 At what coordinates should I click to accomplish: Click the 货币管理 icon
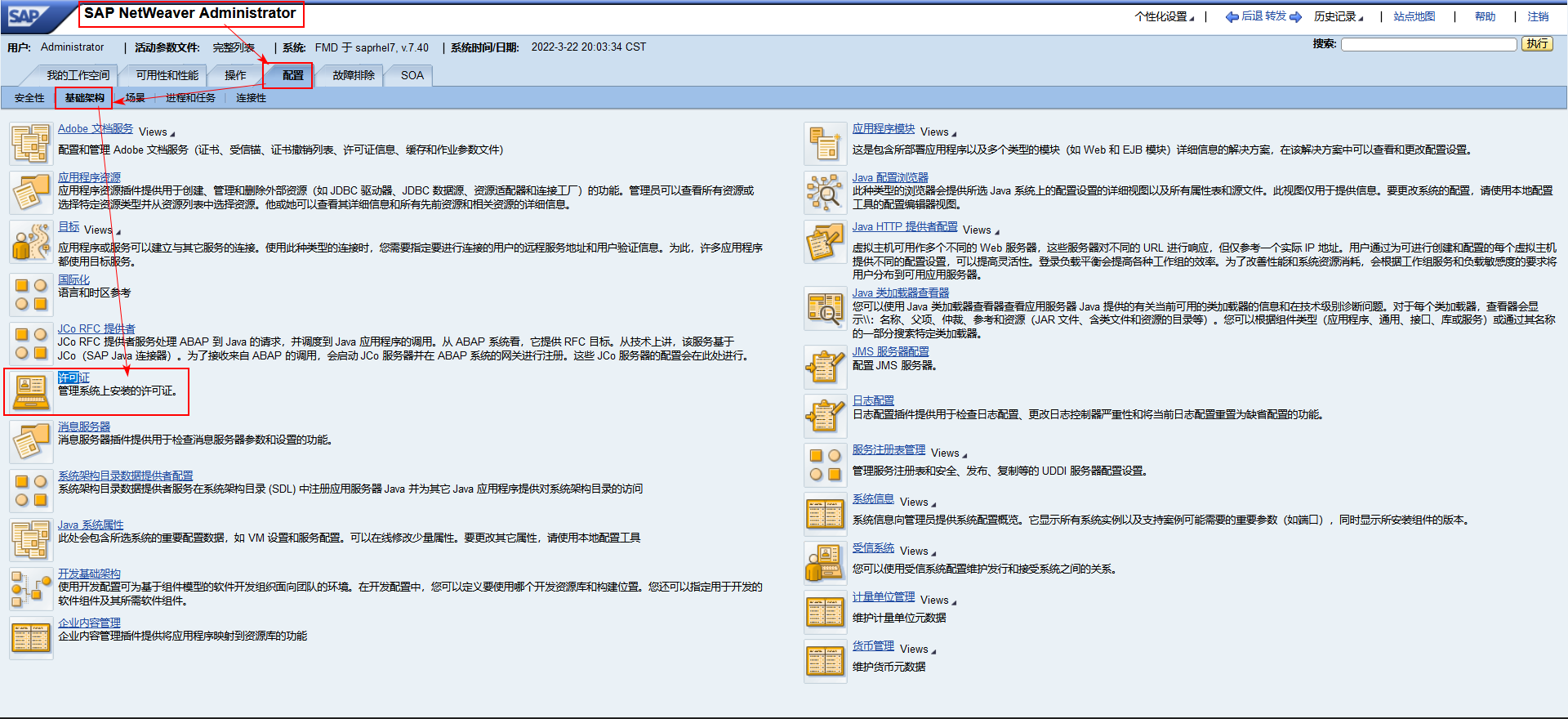(825, 661)
